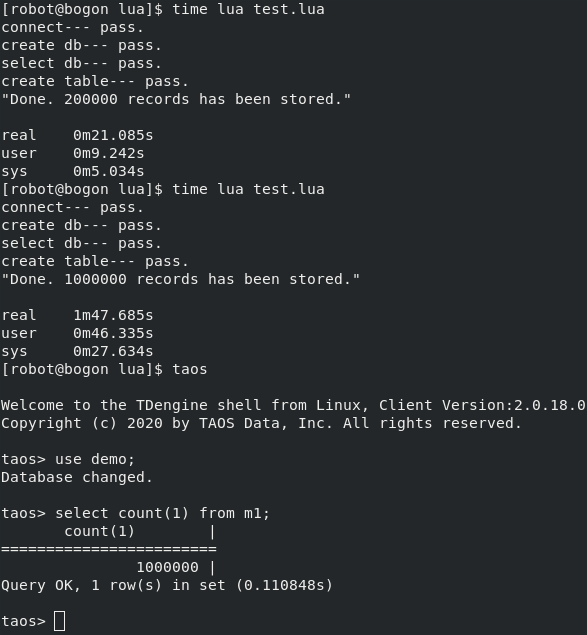Image resolution: width=587 pixels, height=635 pixels.
Task: Click the '1000000 records has been stored' line
Action: pos(181,279)
